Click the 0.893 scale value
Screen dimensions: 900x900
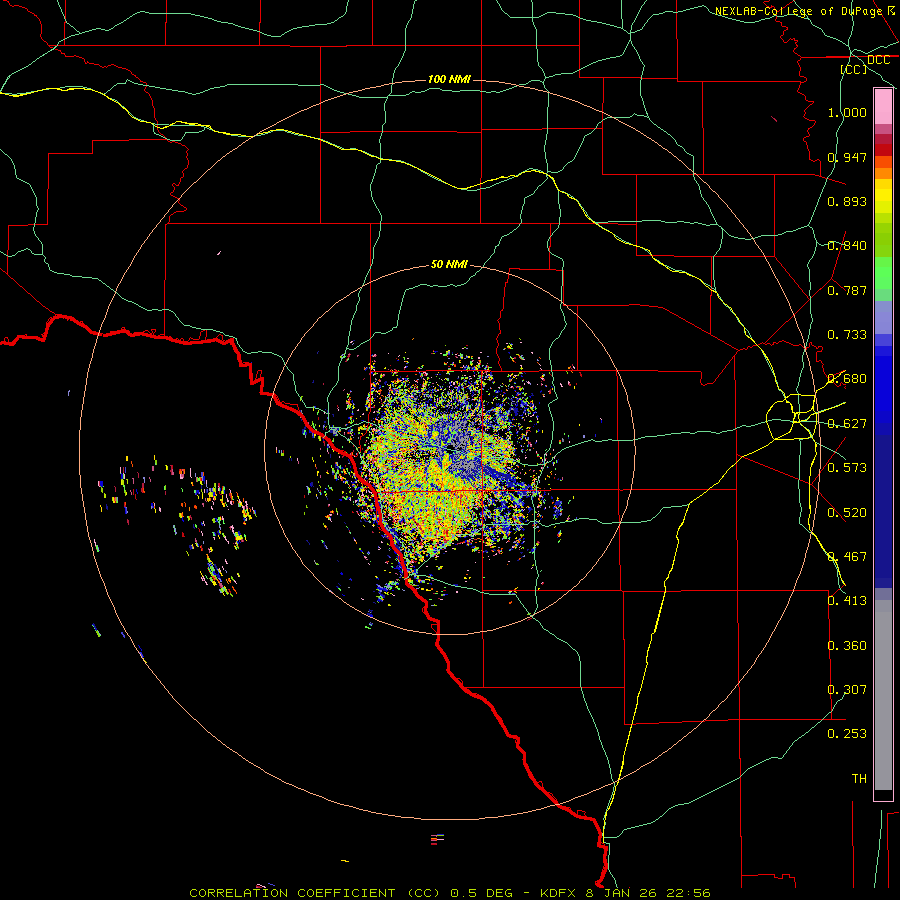[847, 201]
